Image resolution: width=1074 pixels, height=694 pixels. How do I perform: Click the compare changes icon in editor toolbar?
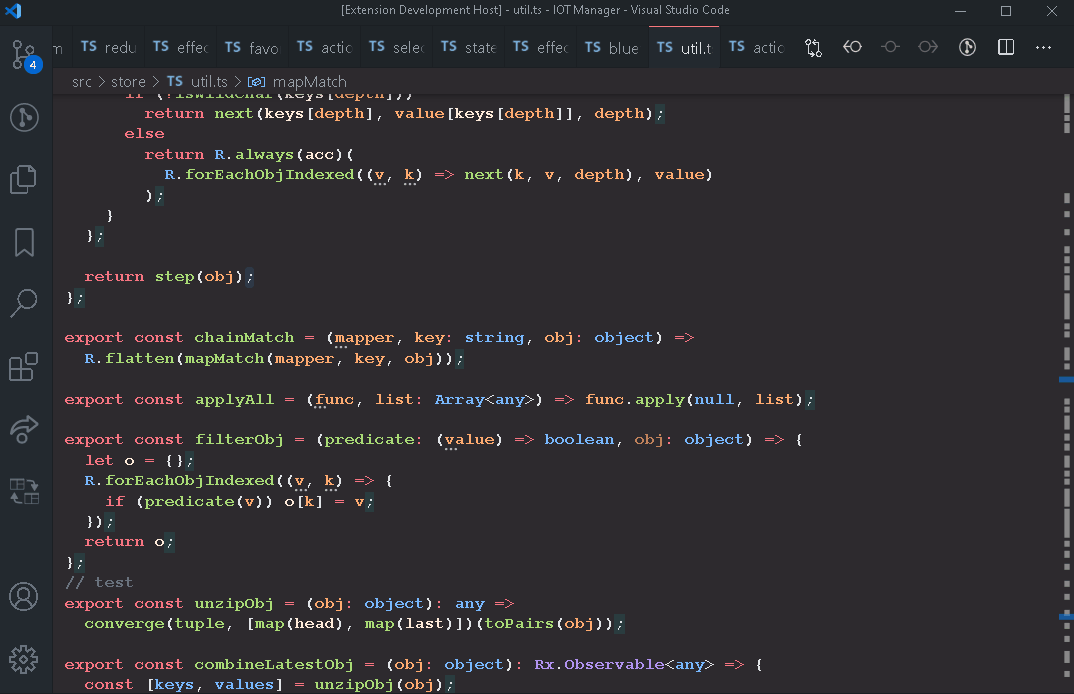pos(814,47)
